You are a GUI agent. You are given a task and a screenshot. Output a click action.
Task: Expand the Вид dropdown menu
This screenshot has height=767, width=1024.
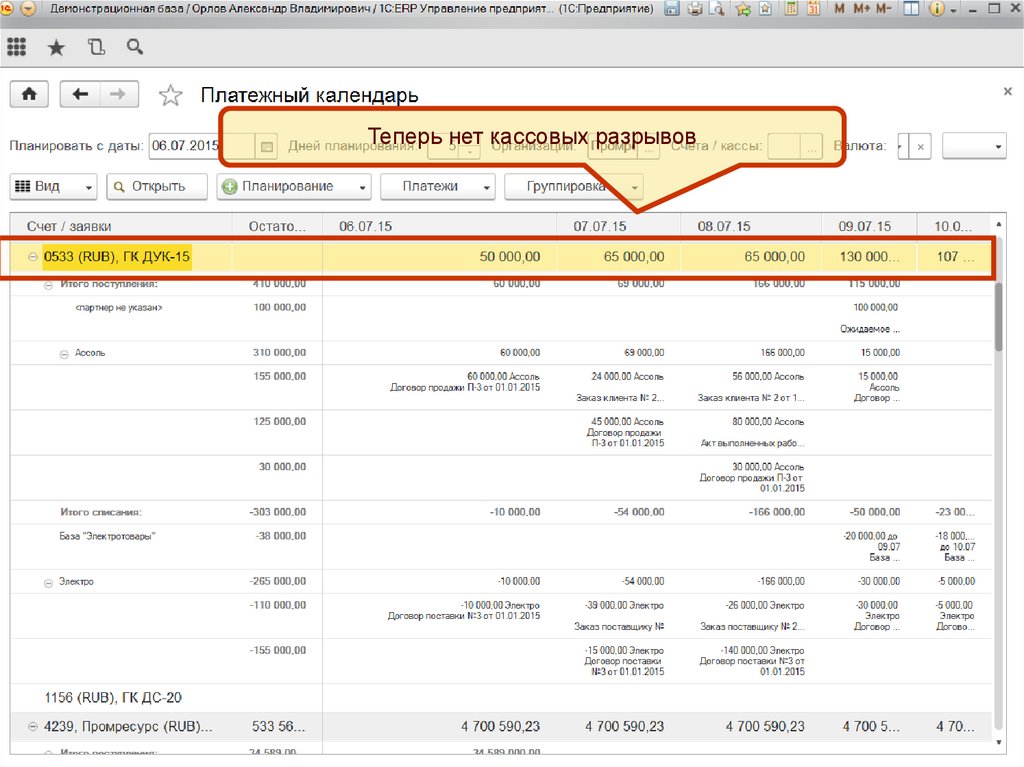[x=54, y=187]
